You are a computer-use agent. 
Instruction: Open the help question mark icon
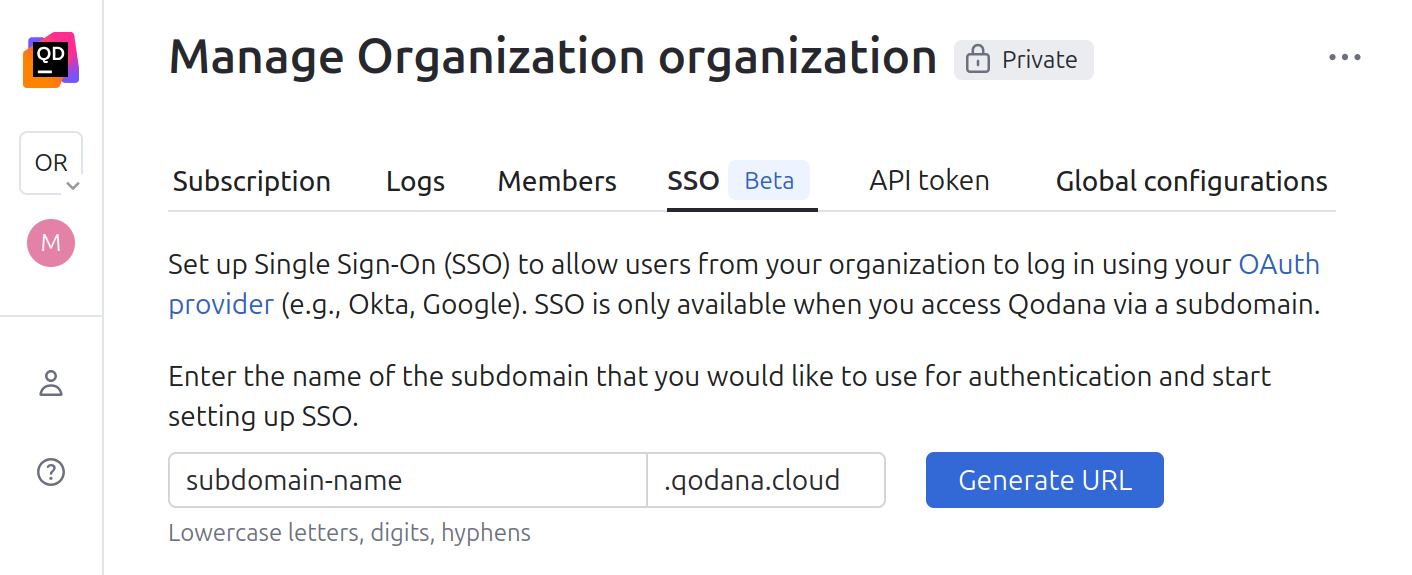pyautogui.click(x=51, y=471)
